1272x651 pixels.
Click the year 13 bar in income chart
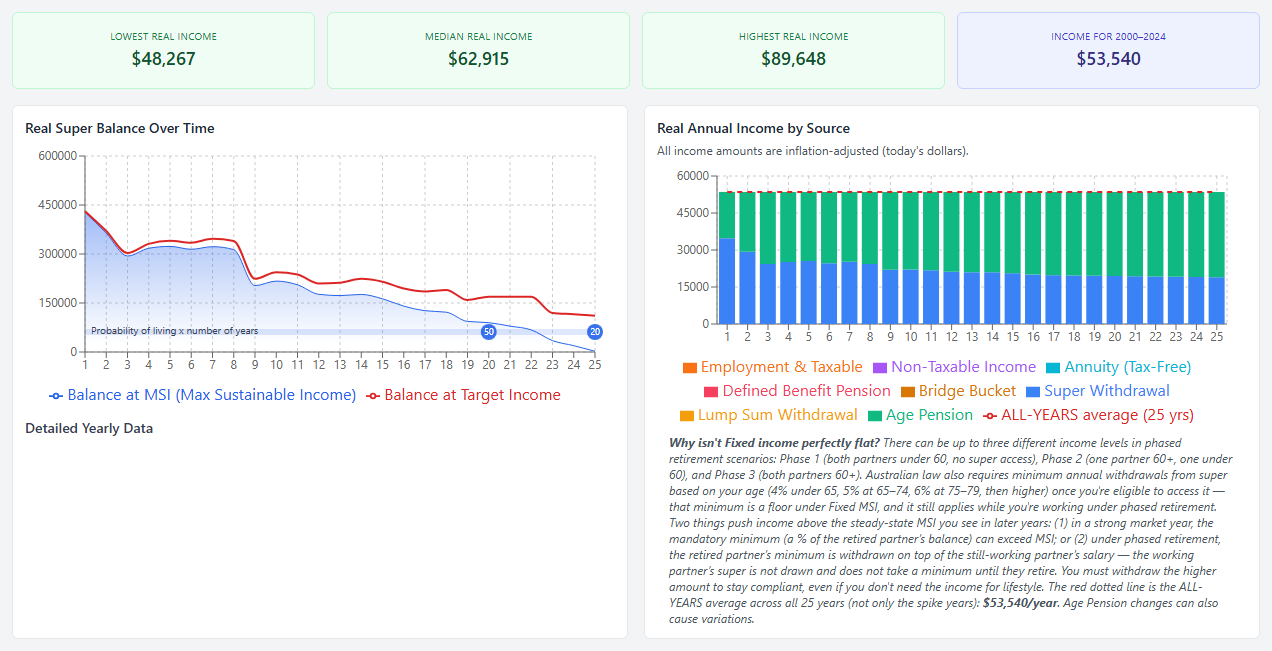(x=972, y=257)
